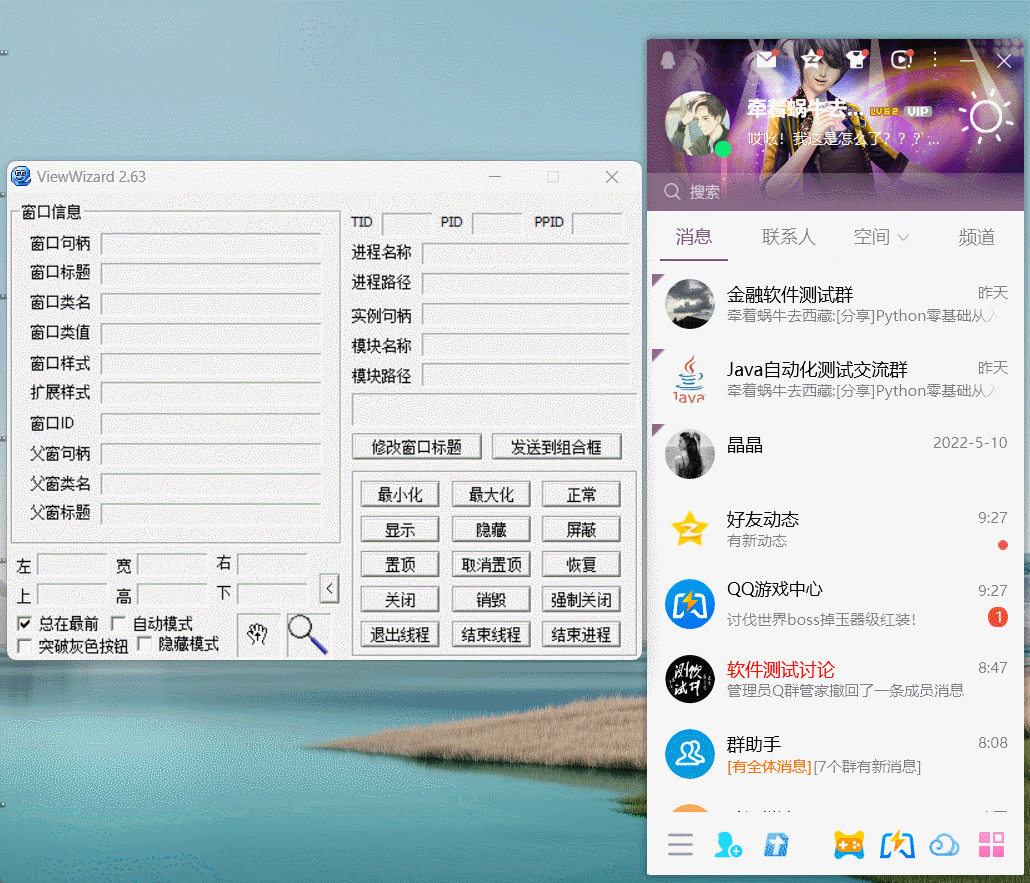Image resolution: width=1030 pixels, height=883 pixels.
Task: Click the 退出线程 button
Action: 400,635
